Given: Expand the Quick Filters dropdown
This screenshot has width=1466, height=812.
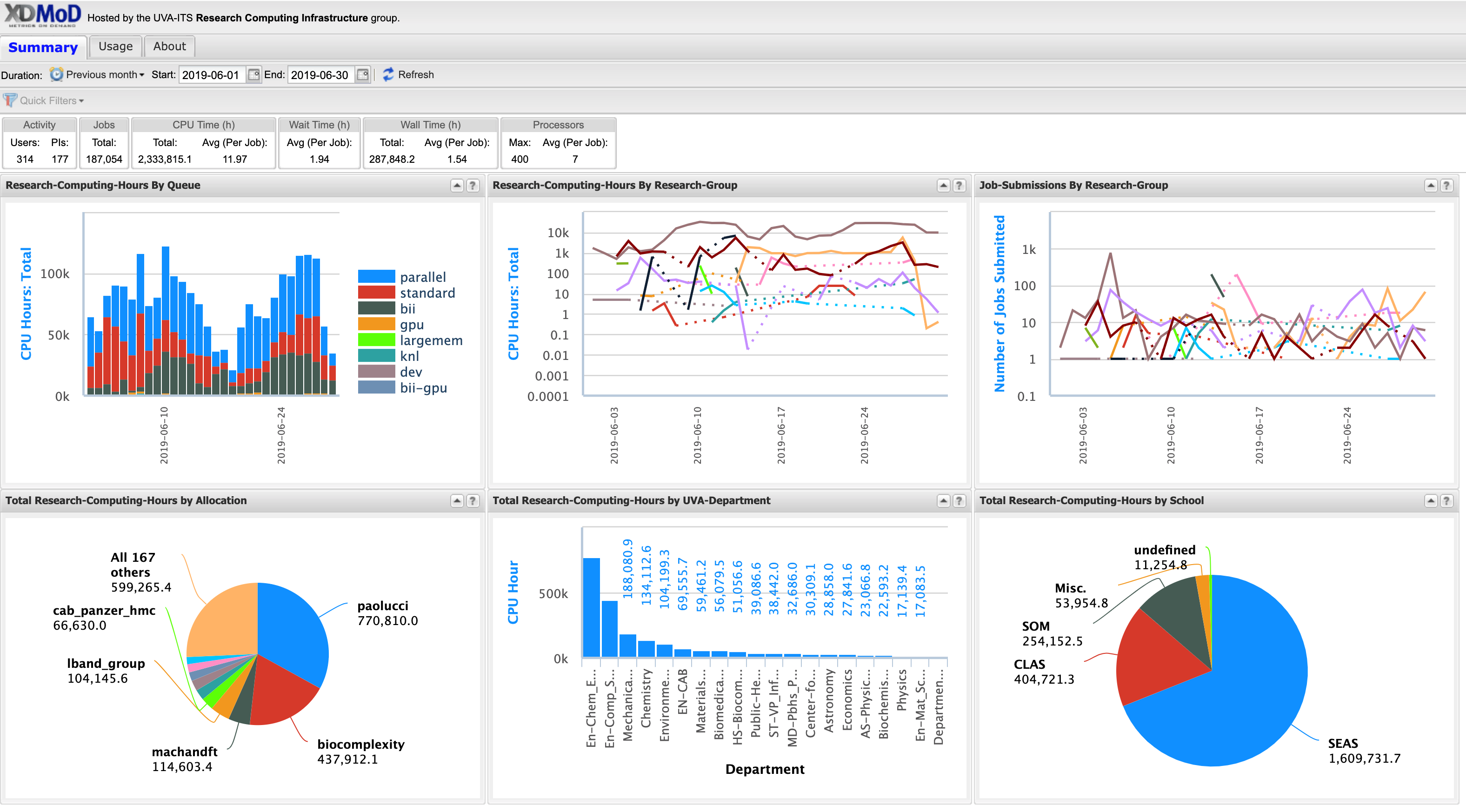Looking at the screenshot, I should coord(52,101).
